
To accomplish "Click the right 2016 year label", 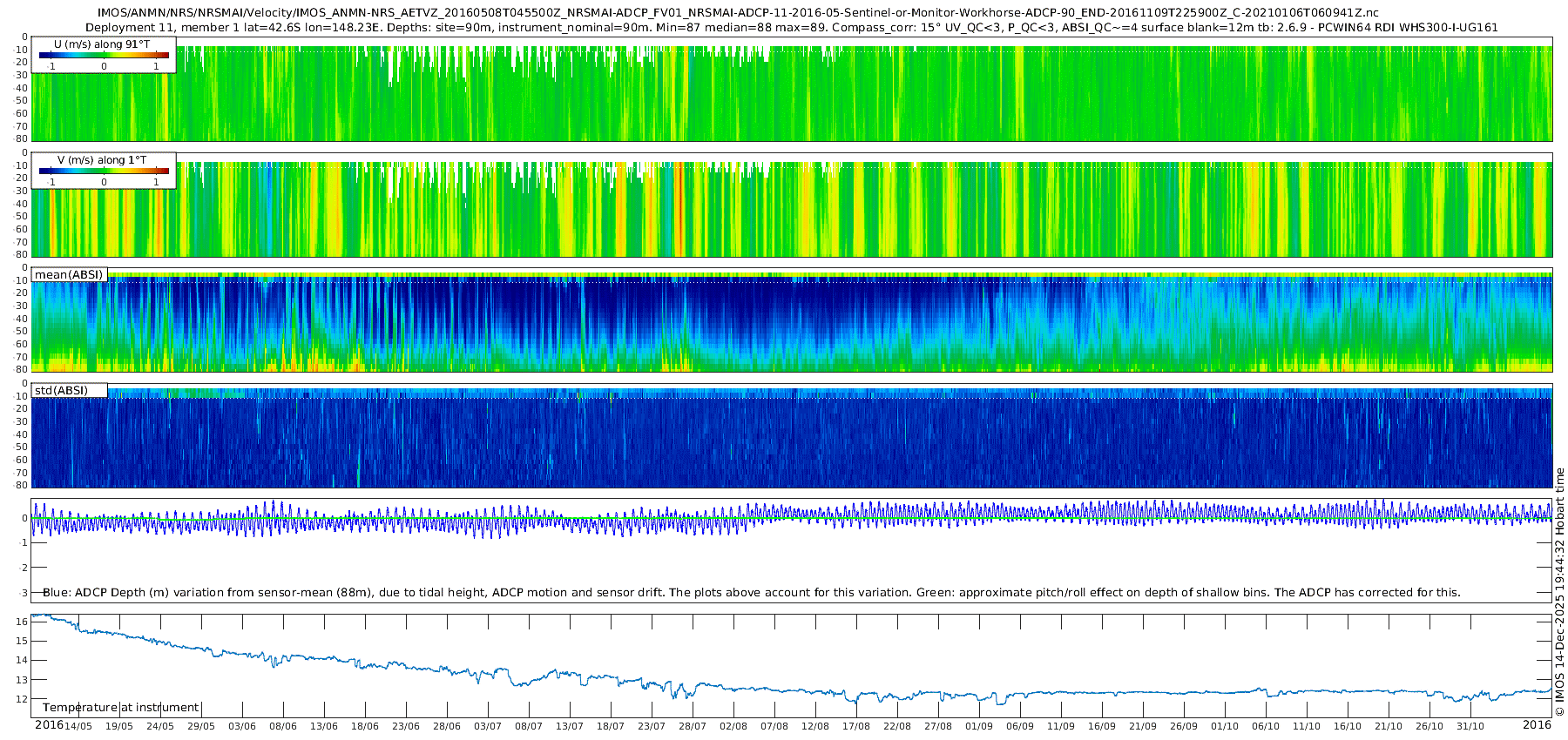I will tap(1537, 725).
